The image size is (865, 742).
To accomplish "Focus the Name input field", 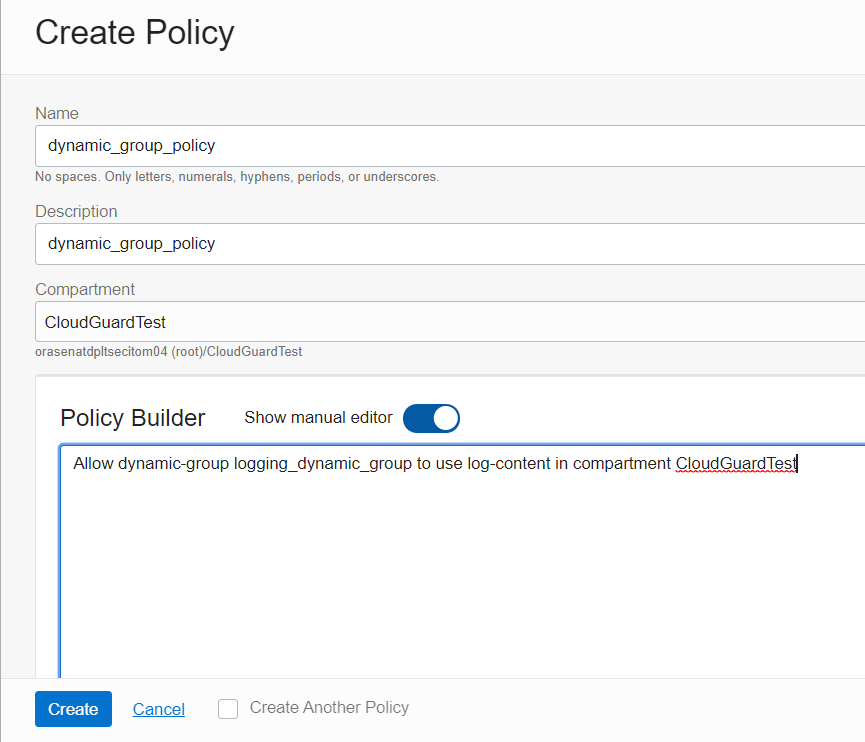I will (x=450, y=146).
